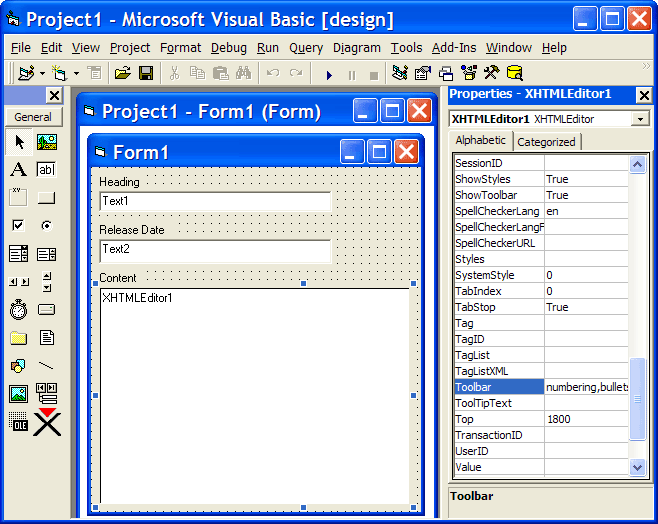Select the HScrollBar control tool
658x524 pixels.
tap(19, 282)
